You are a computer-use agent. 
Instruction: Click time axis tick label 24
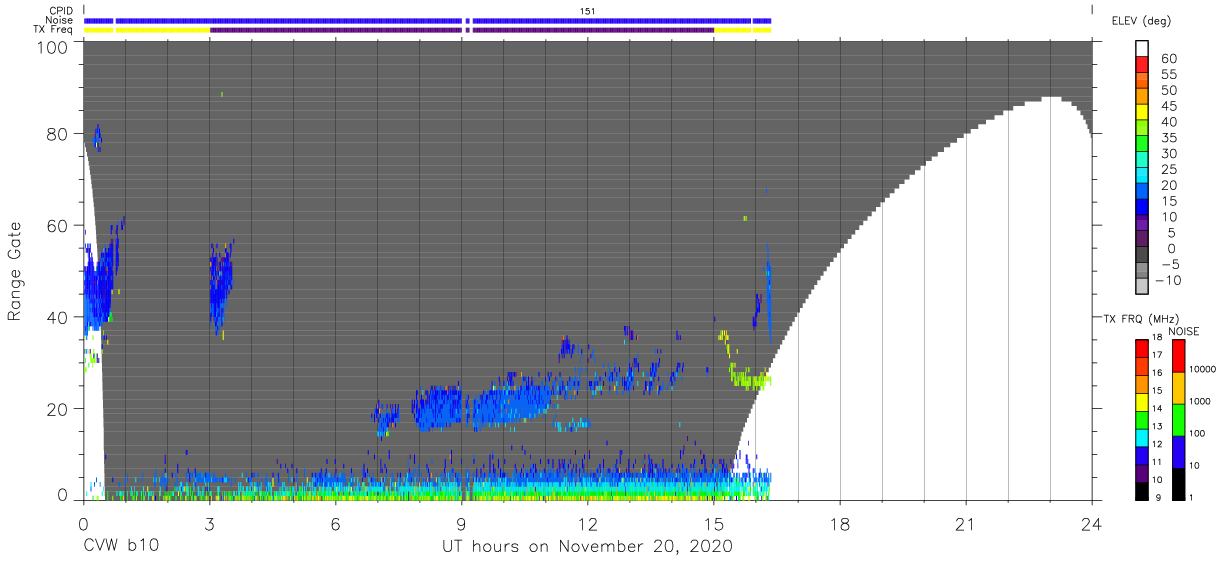point(1092,523)
